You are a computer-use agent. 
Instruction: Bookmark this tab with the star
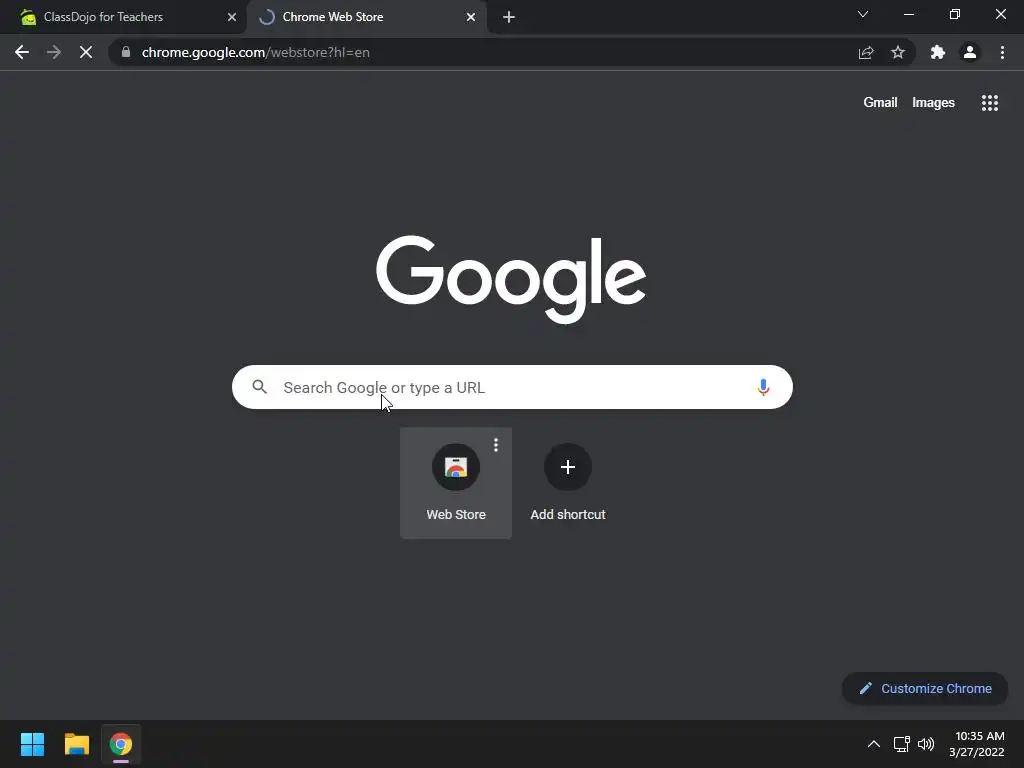[898, 52]
